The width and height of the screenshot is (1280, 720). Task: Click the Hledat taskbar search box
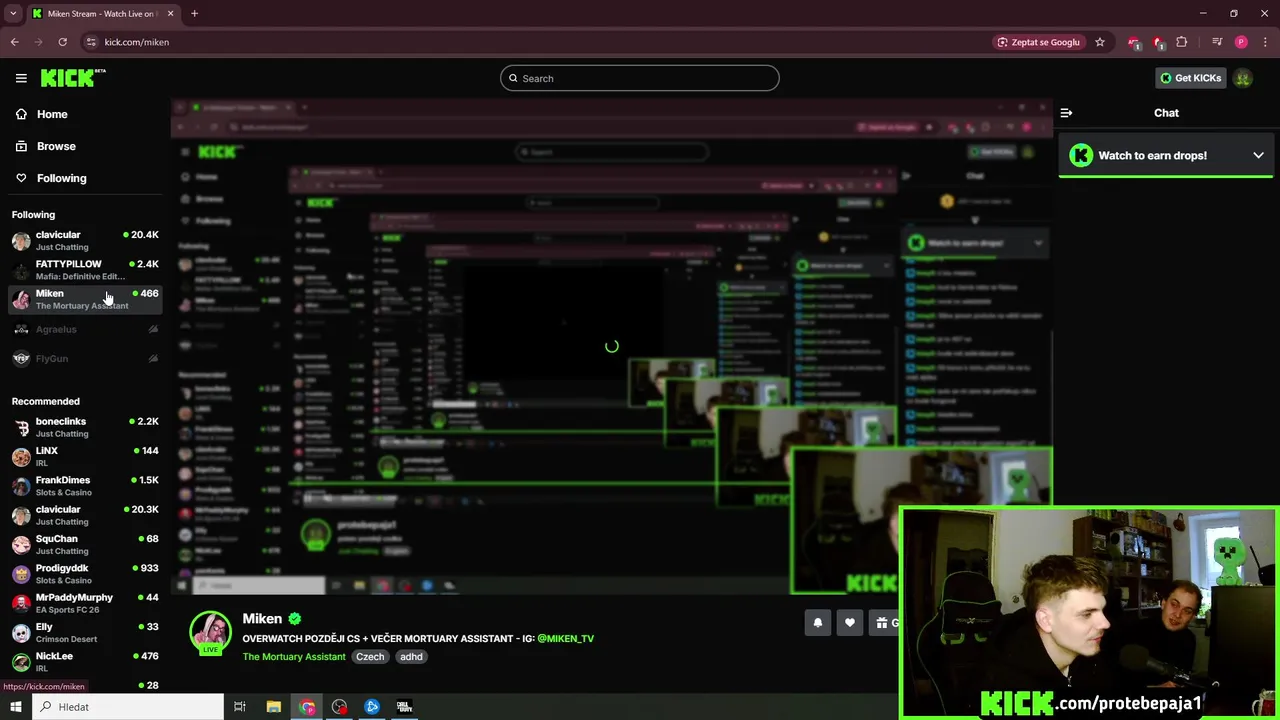pyautogui.click(x=128, y=707)
